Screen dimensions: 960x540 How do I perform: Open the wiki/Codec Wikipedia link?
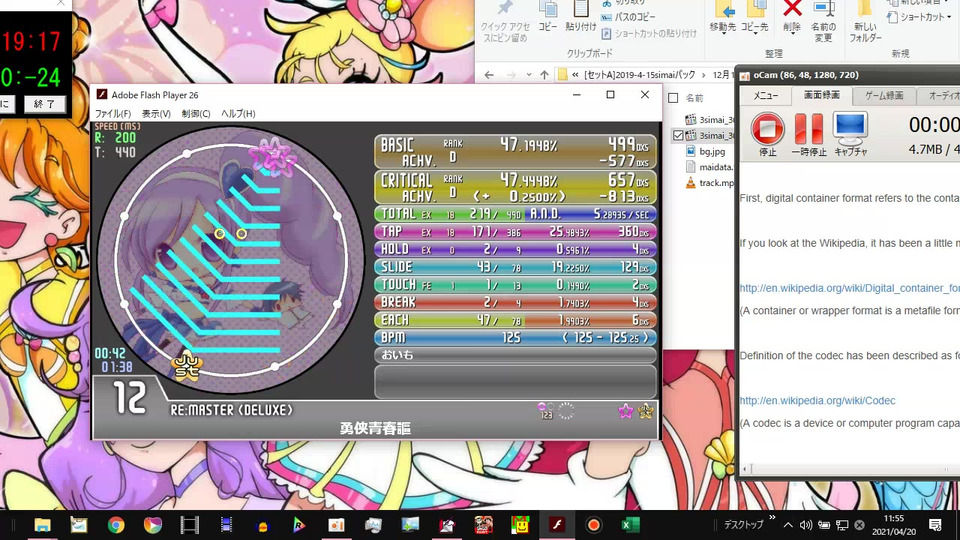pyautogui.click(x=817, y=400)
